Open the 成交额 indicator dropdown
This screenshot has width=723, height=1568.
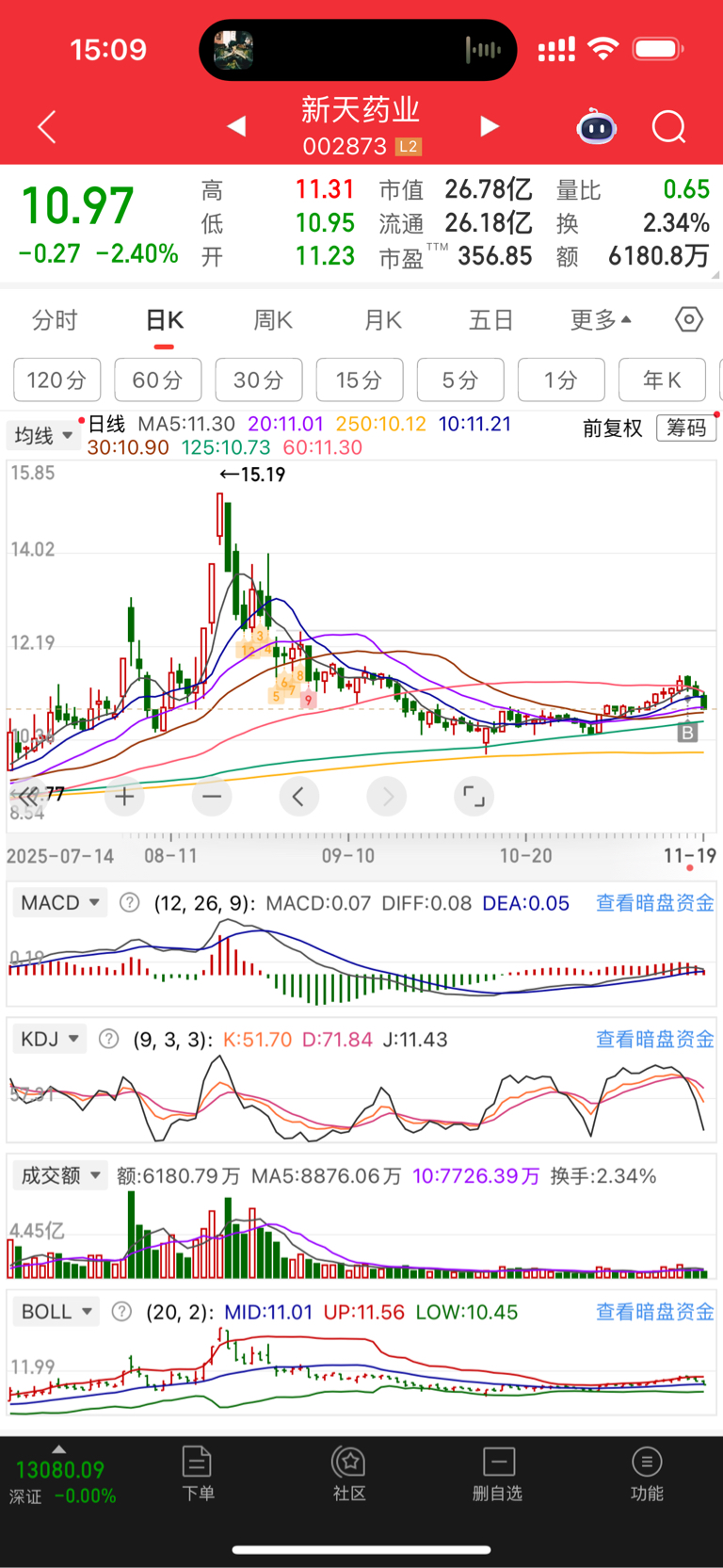60,1175
